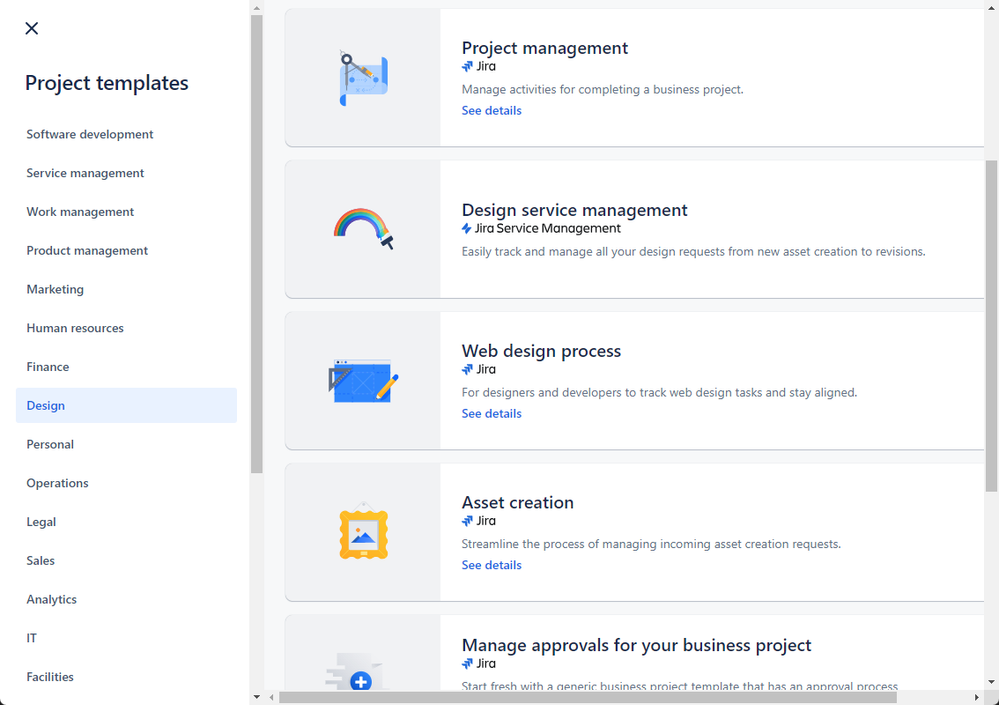Click the Jira logo under Web design process

coord(478,369)
